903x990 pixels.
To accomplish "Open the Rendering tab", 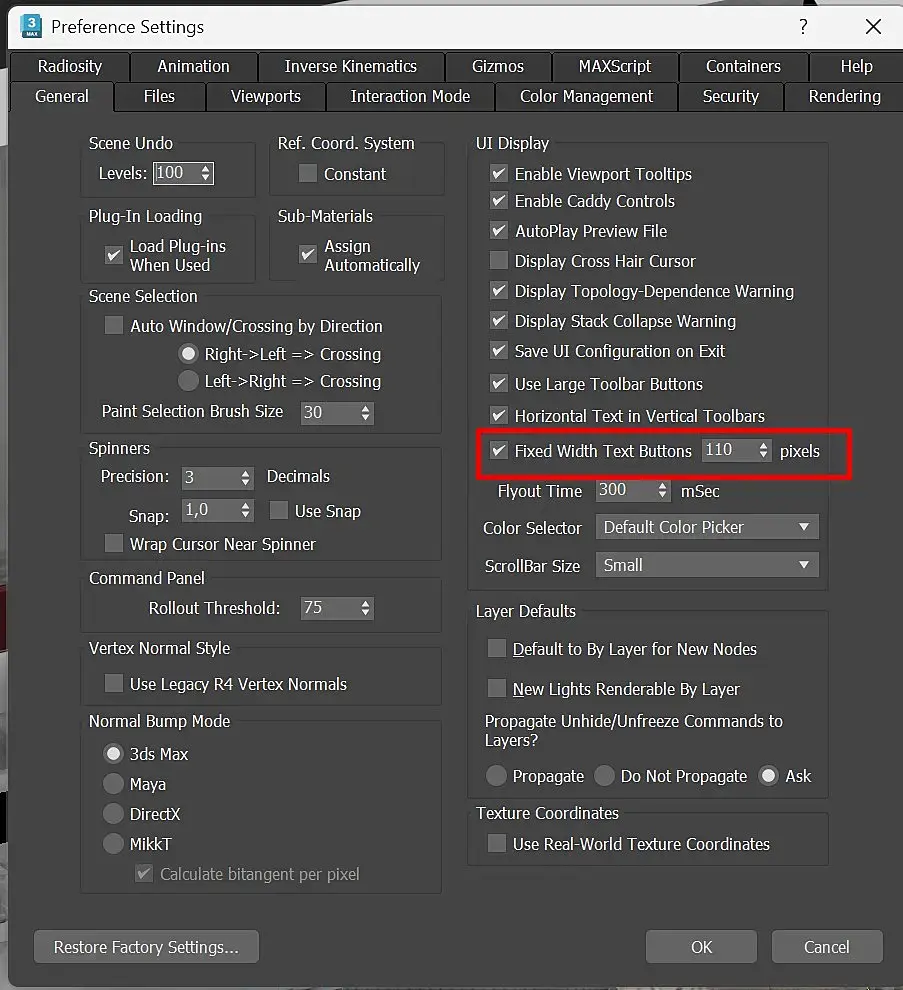I will coord(844,97).
